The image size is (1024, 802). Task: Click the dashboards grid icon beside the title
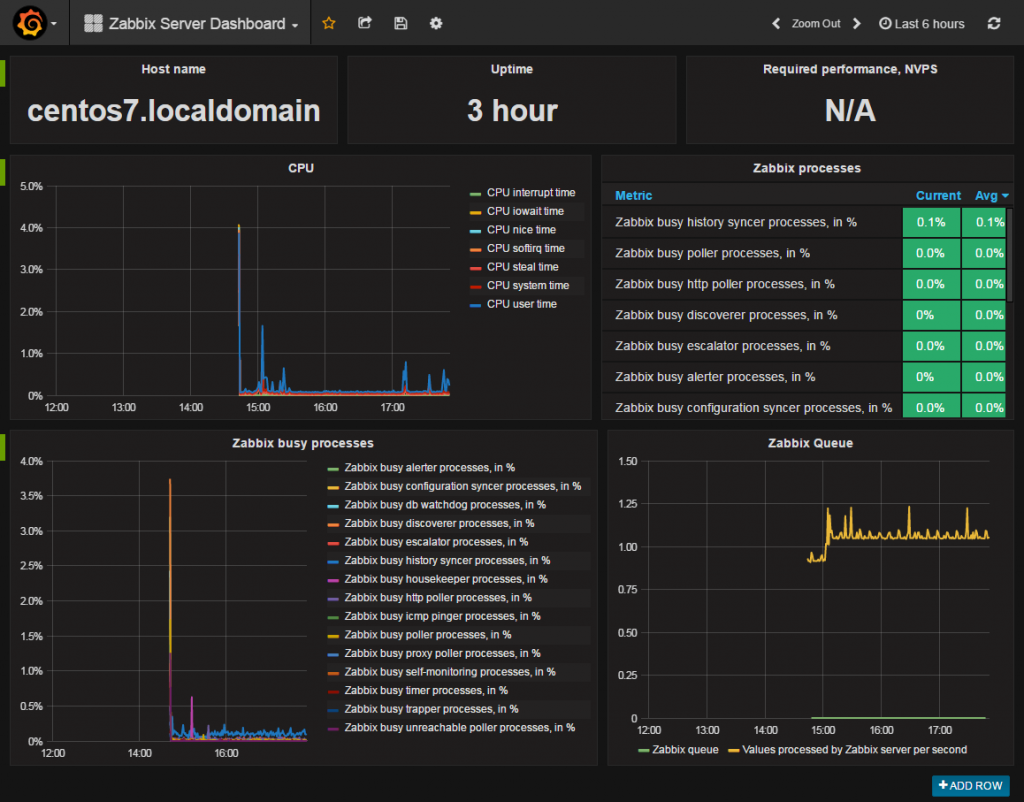coord(93,22)
